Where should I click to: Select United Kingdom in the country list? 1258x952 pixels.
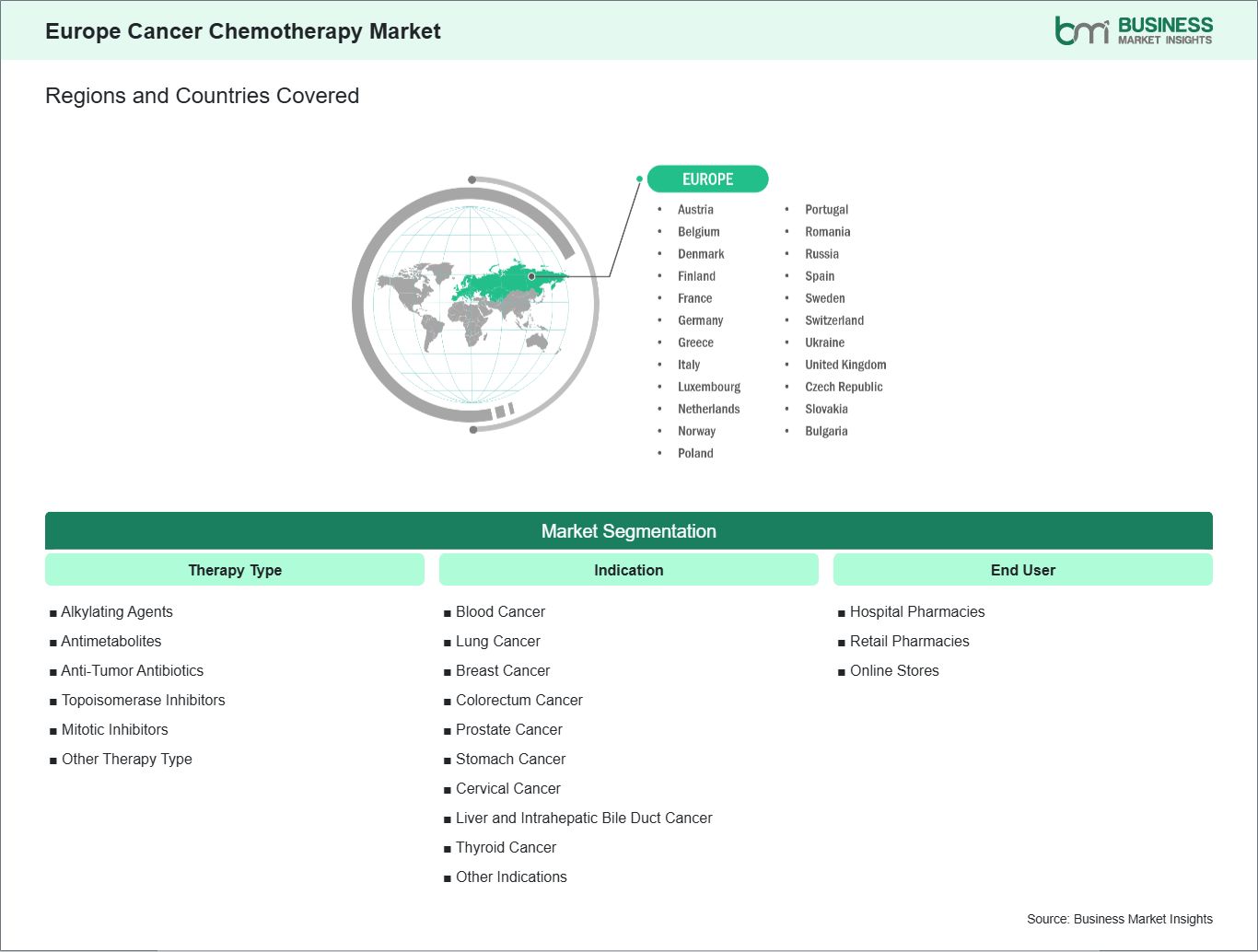pyautogui.click(x=845, y=365)
